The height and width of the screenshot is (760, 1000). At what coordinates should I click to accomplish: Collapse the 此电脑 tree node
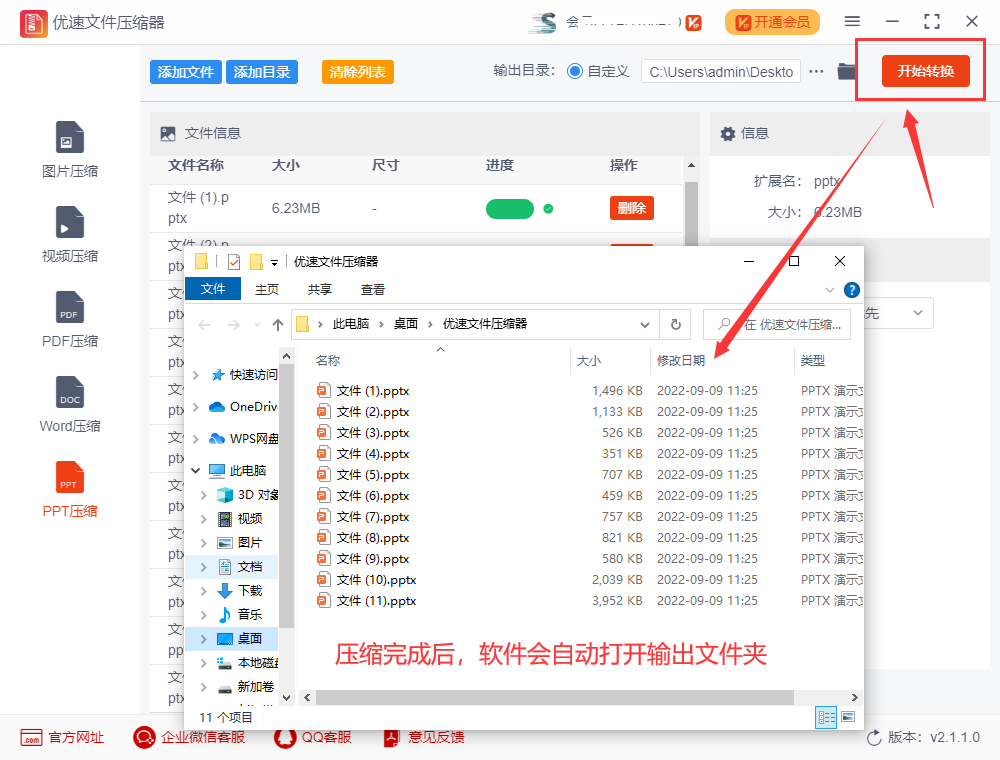pyautogui.click(x=196, y=471)
